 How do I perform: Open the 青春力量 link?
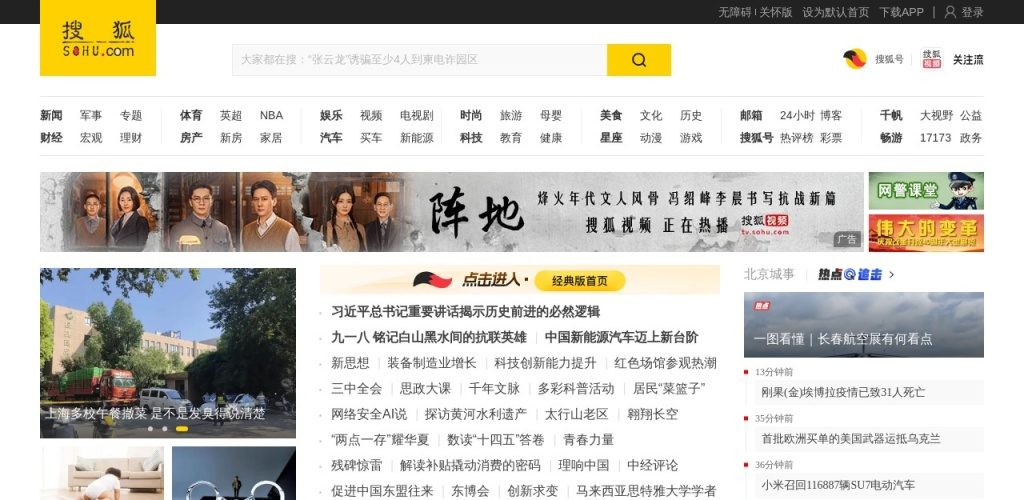click(x=588, y=439)
